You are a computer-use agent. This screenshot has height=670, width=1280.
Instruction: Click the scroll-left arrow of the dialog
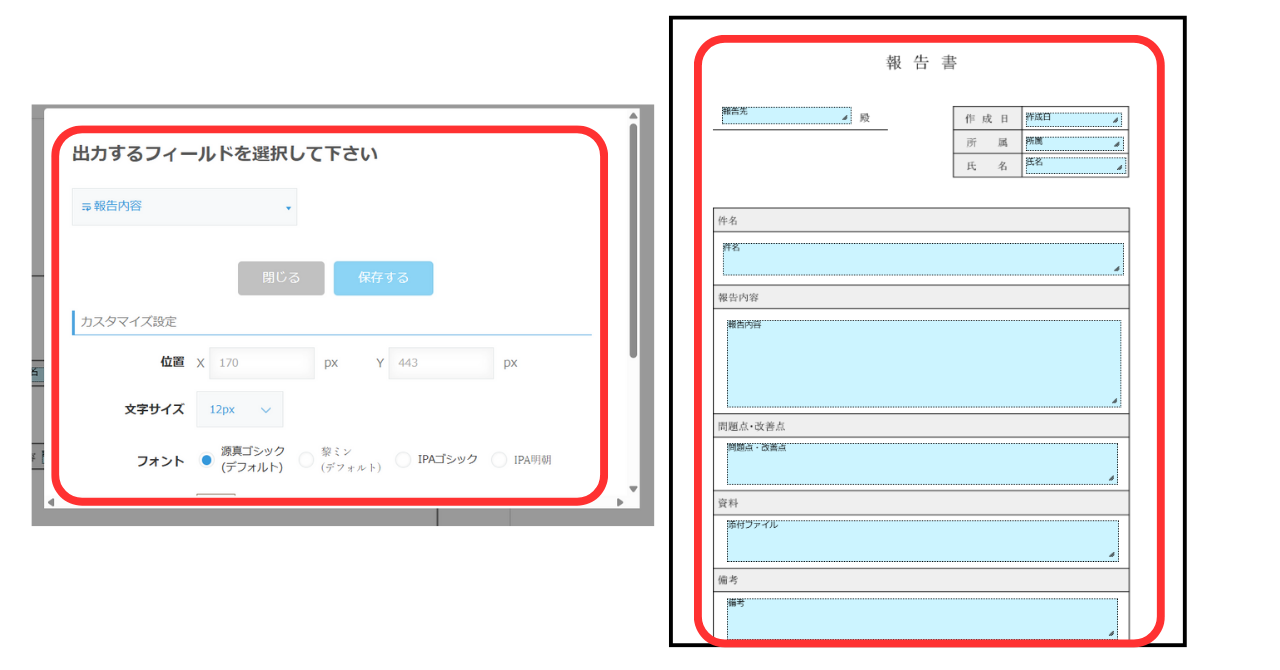point(51,501)
